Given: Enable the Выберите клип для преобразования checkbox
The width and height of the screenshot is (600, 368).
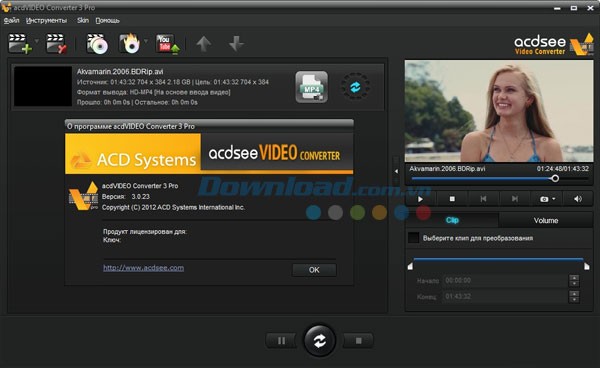Looking at the screenshot, I should tap(414, 238).
